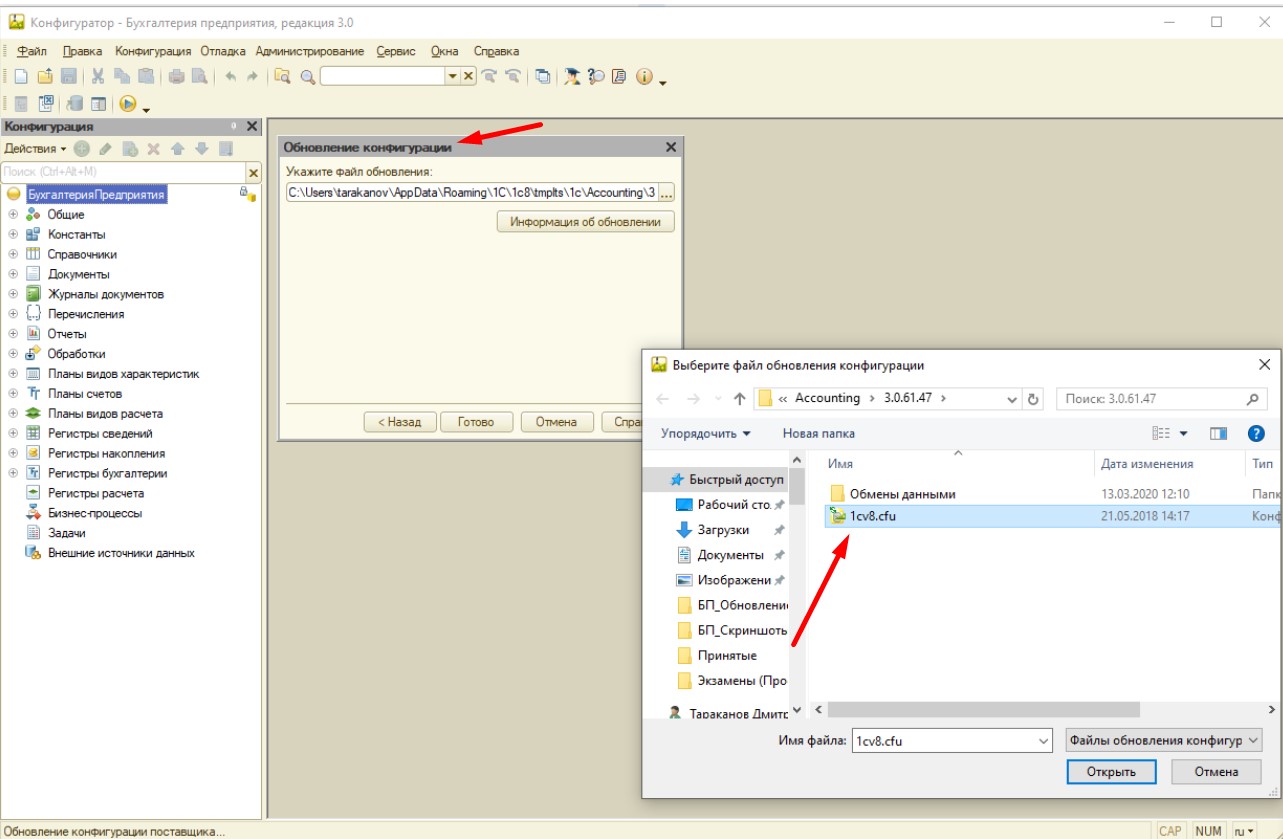Open the Файл menu

coord(32,51)
